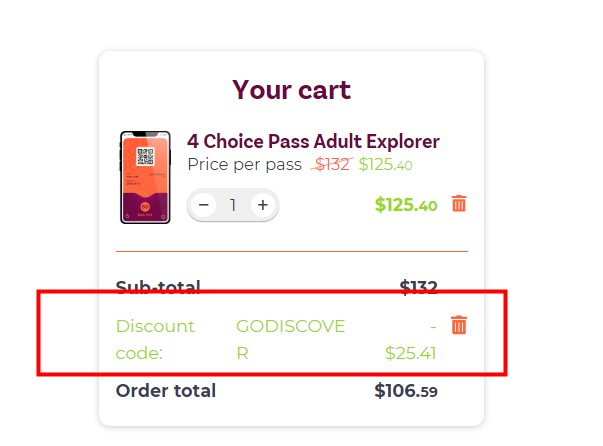Open the phone pass product thumbnail
Screen dimensions: 603x446
(145, 177)
